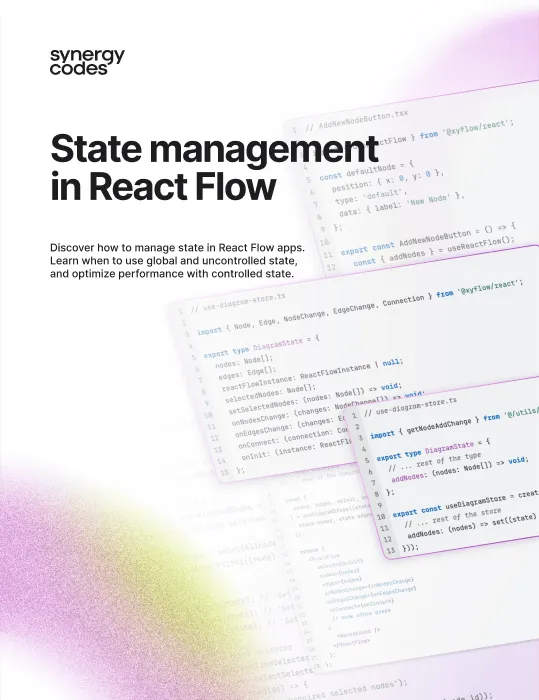Click the 'onConnect: (connection:' code line
Screen dimensions: 539x700
click(x=293, y=438)
